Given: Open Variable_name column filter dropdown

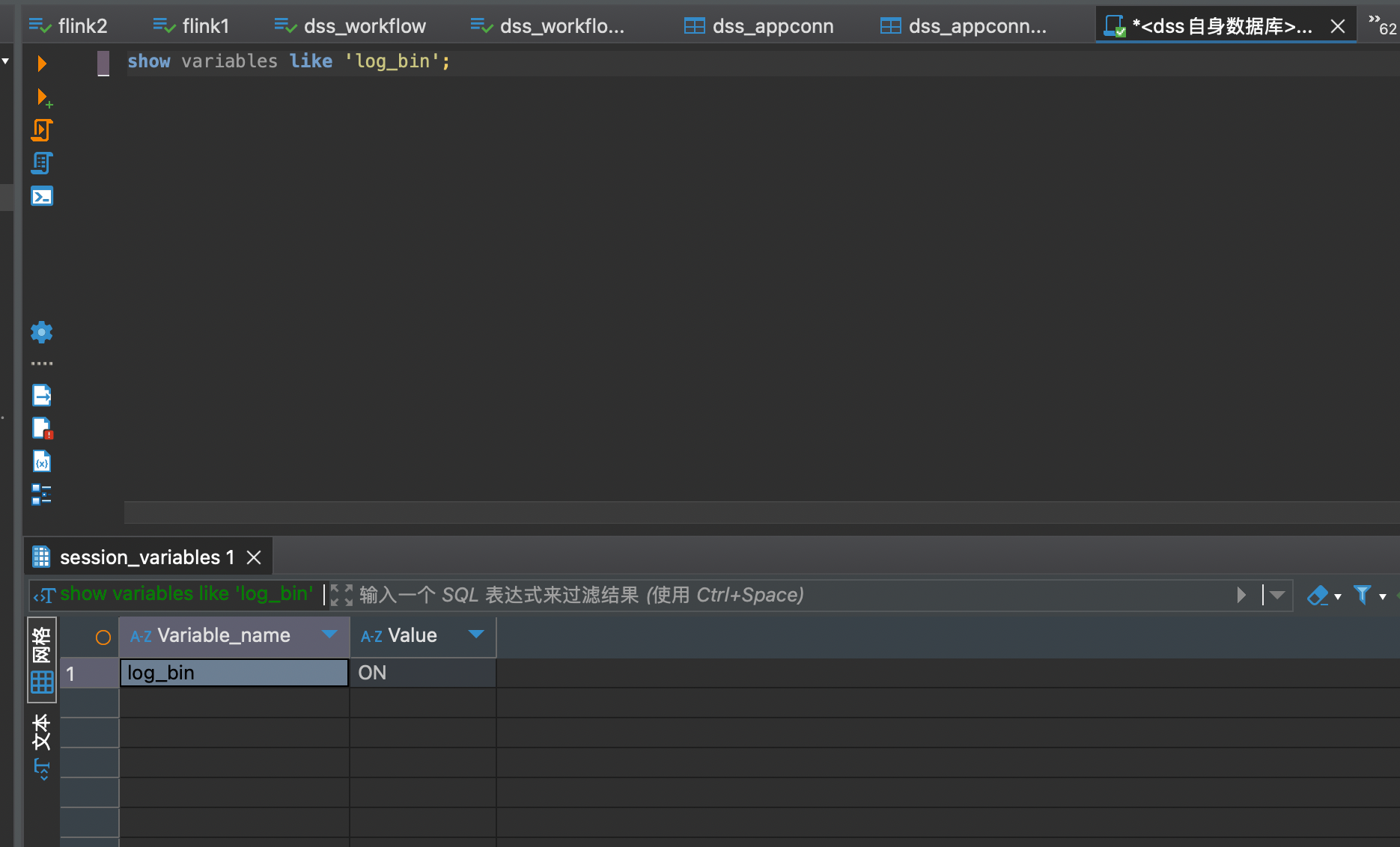Looking at the screenshot, I should point(329,635).
